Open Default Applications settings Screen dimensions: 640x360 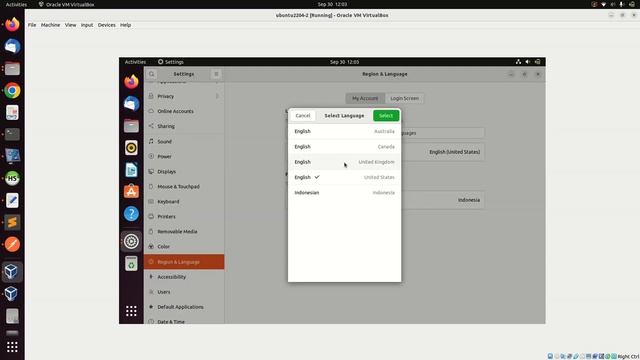(184, 307)
